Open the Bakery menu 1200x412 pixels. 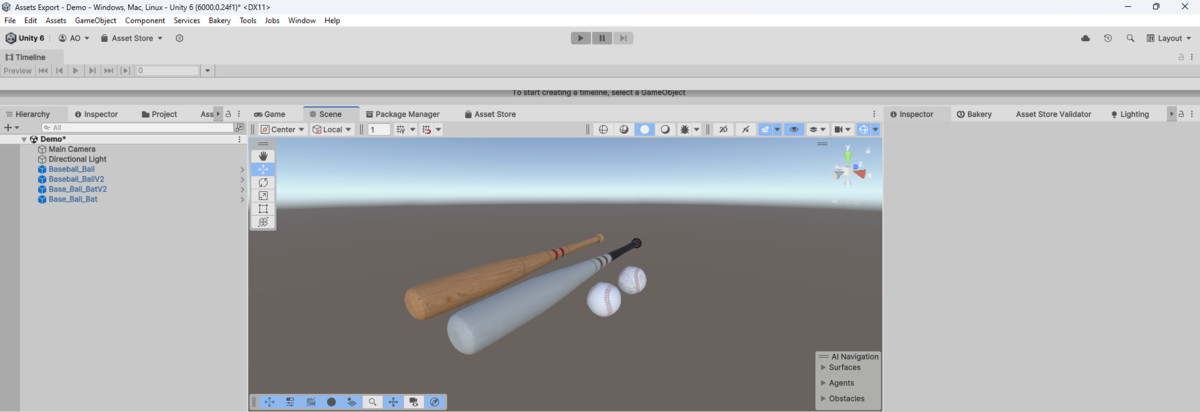coord(219,20)
